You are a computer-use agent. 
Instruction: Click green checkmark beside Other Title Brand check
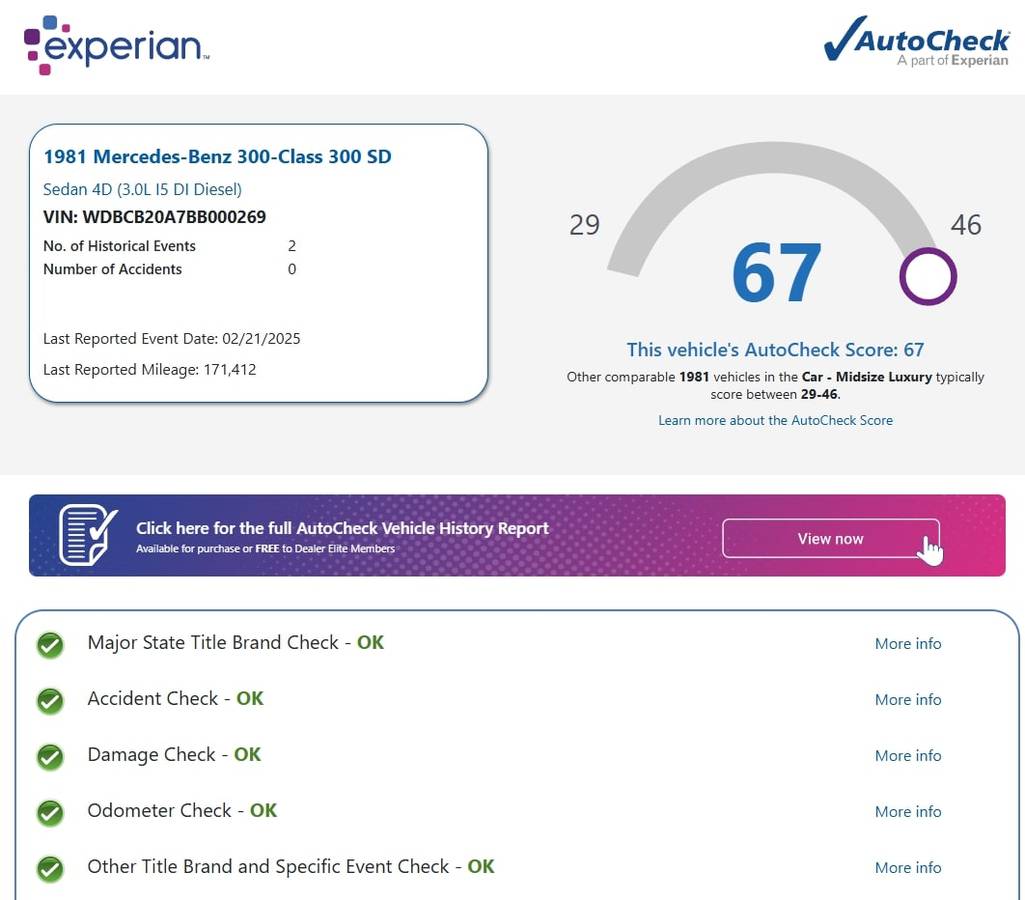click(x=50, y=869)
